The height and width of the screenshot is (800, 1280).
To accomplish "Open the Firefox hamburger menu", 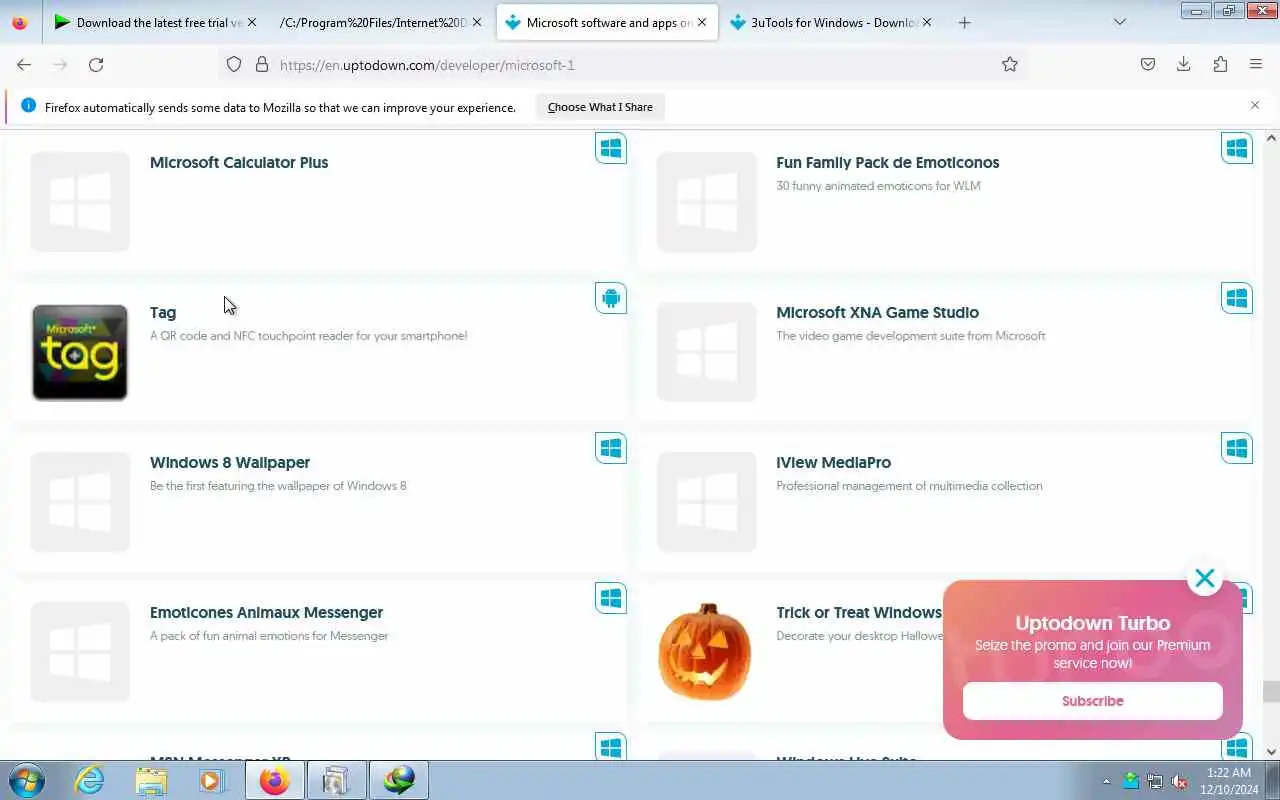I will point(1256,64).
